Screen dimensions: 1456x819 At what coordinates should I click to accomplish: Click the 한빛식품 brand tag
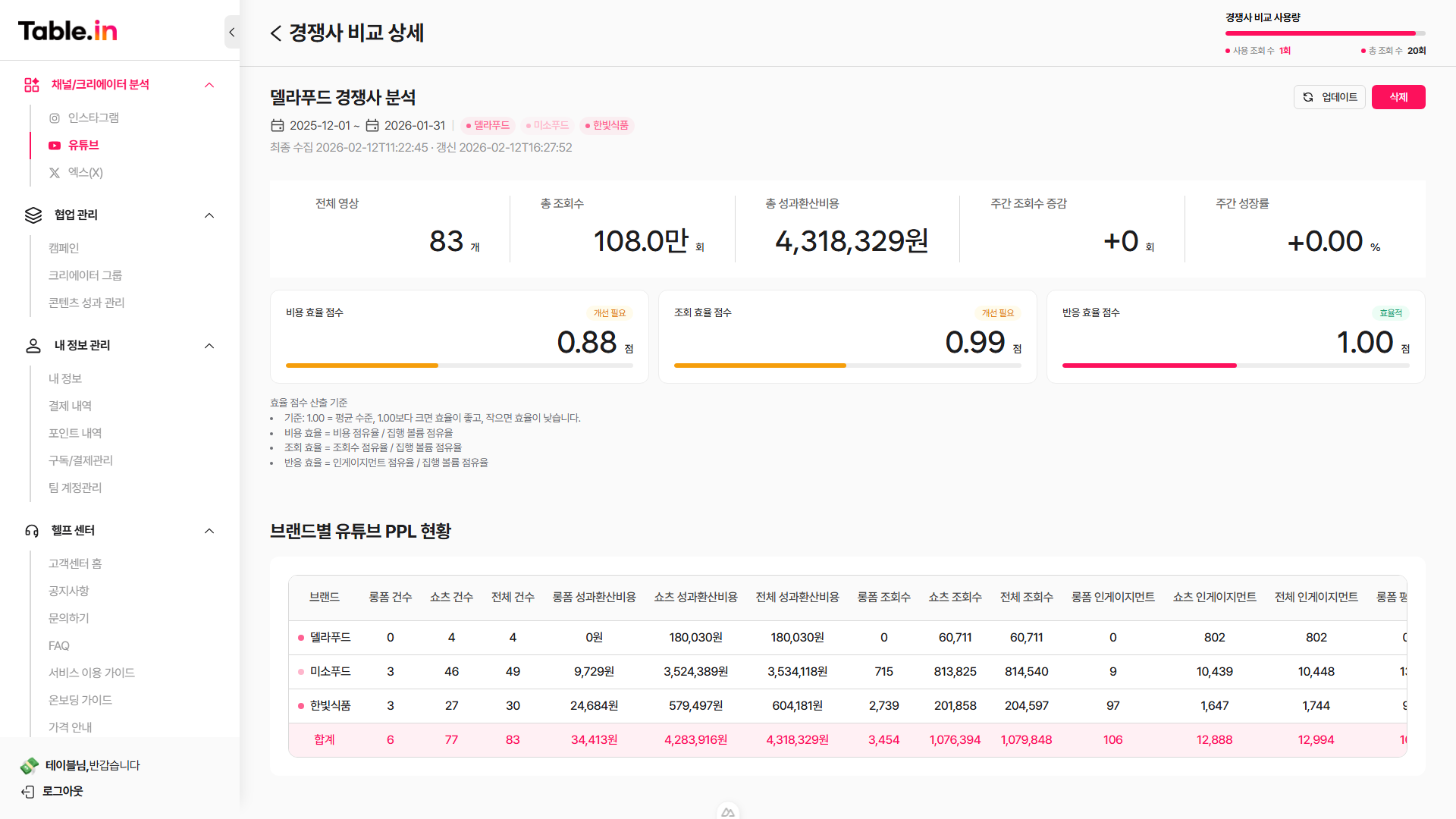(607, 126)
